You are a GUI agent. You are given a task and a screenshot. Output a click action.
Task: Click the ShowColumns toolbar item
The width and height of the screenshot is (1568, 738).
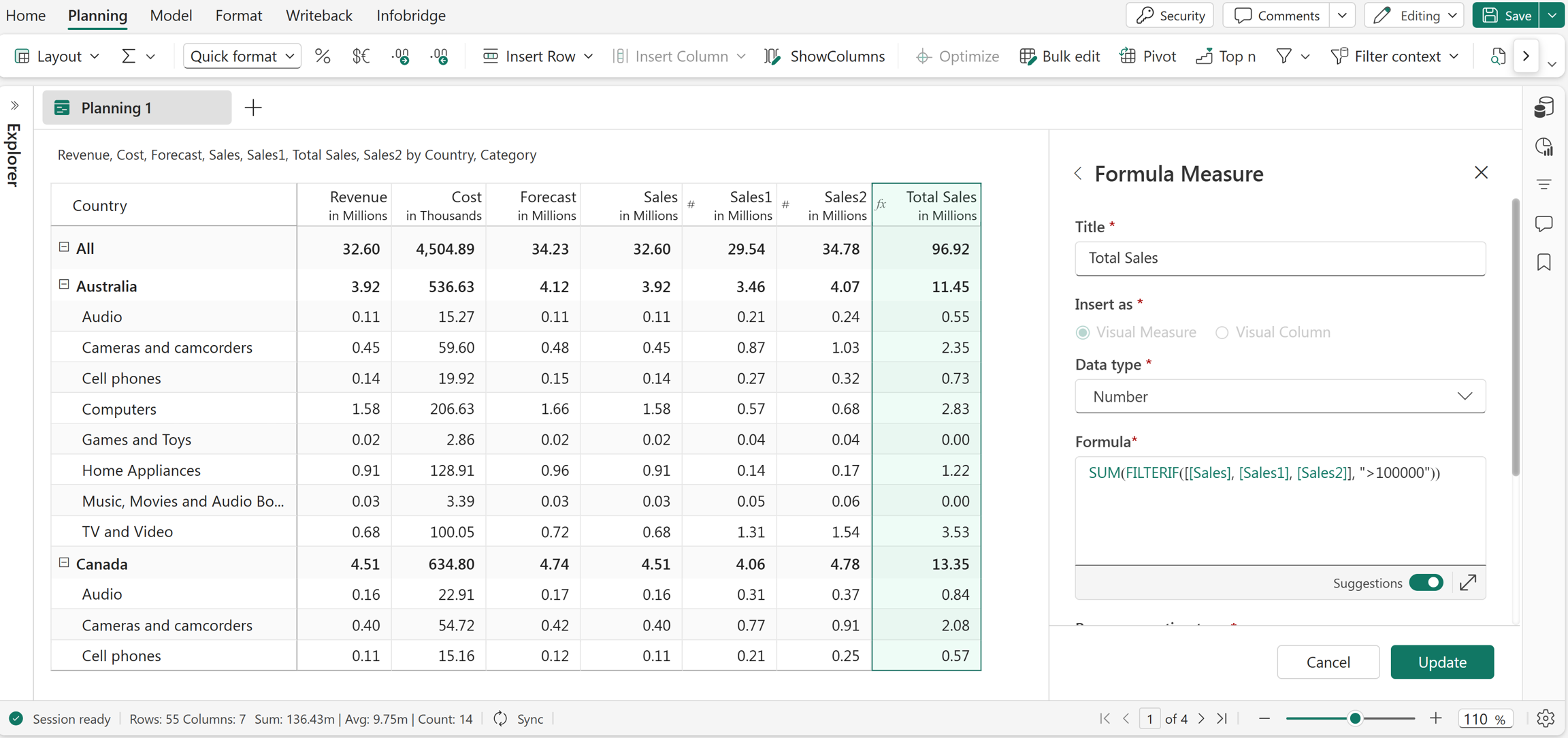click(825, 56)
